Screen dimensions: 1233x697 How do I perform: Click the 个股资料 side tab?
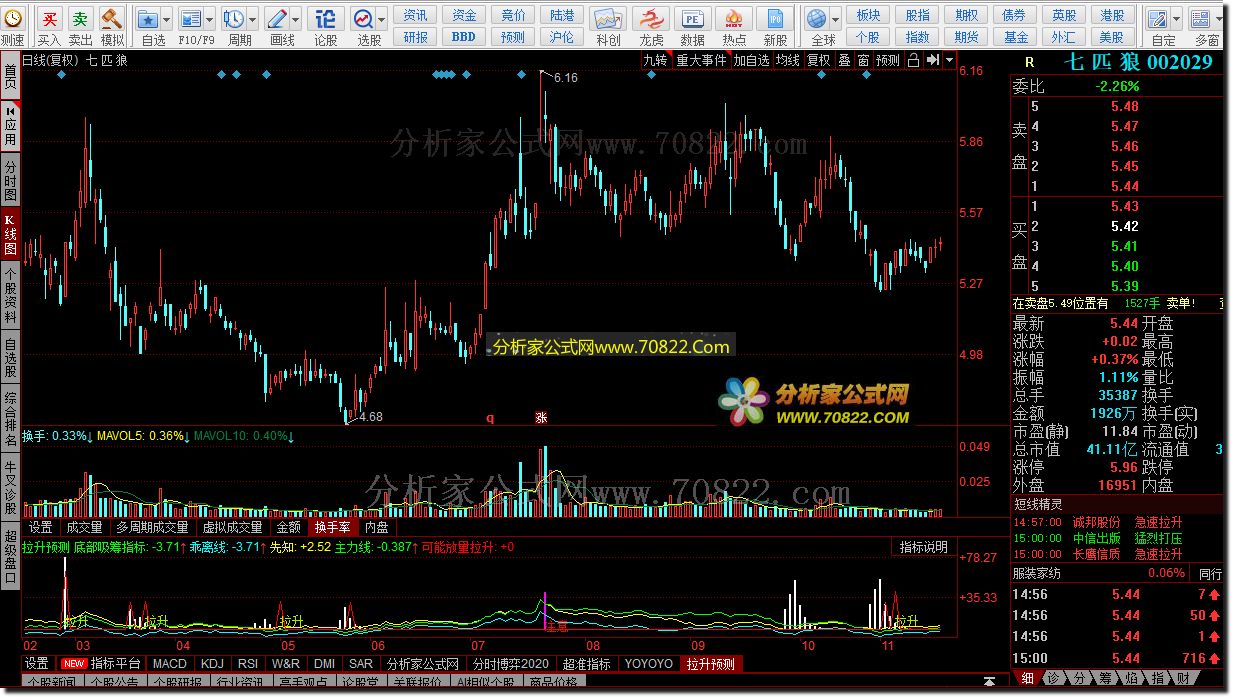click(10, 297)
